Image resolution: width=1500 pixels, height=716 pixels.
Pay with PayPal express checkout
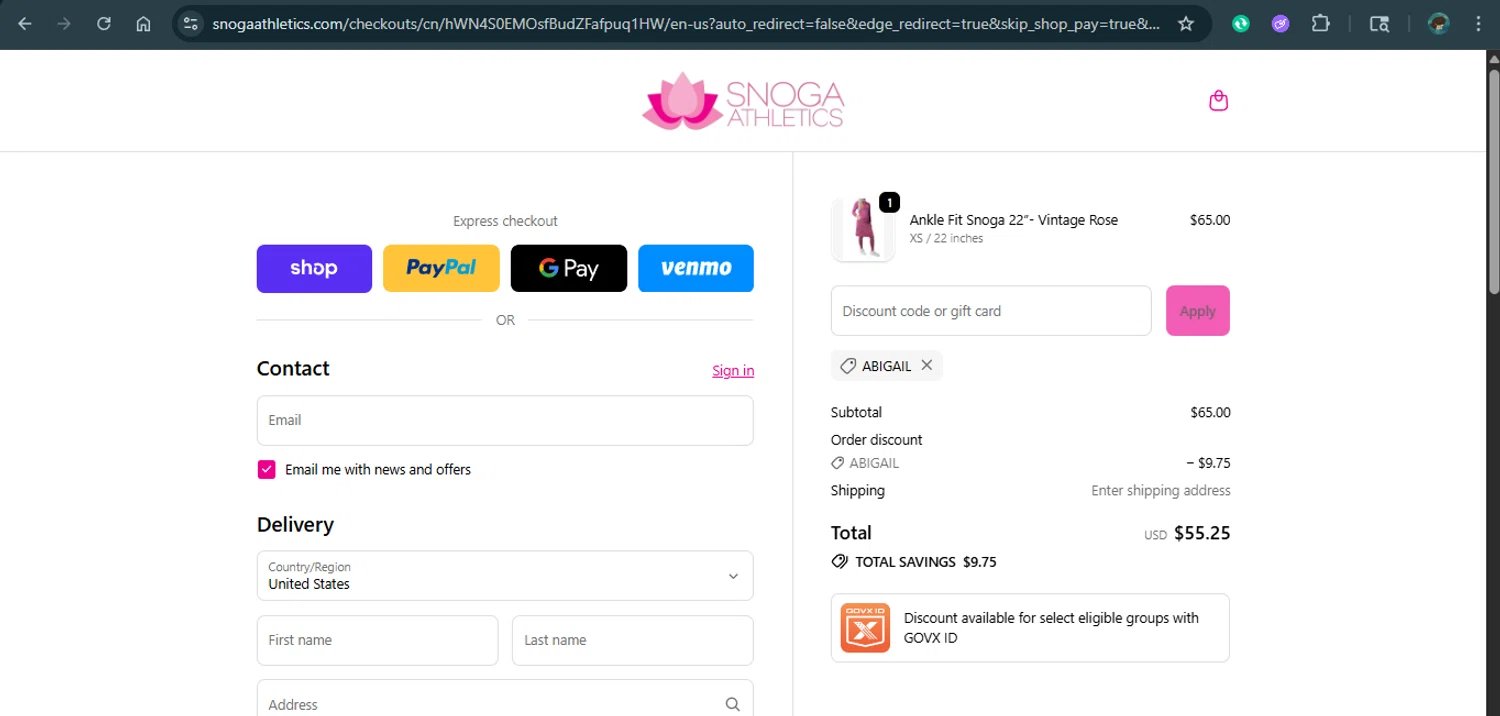pos(441,269)
